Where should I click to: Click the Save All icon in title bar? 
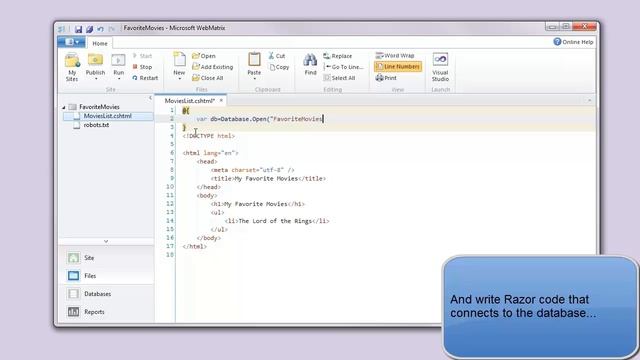tap(89, 29)
